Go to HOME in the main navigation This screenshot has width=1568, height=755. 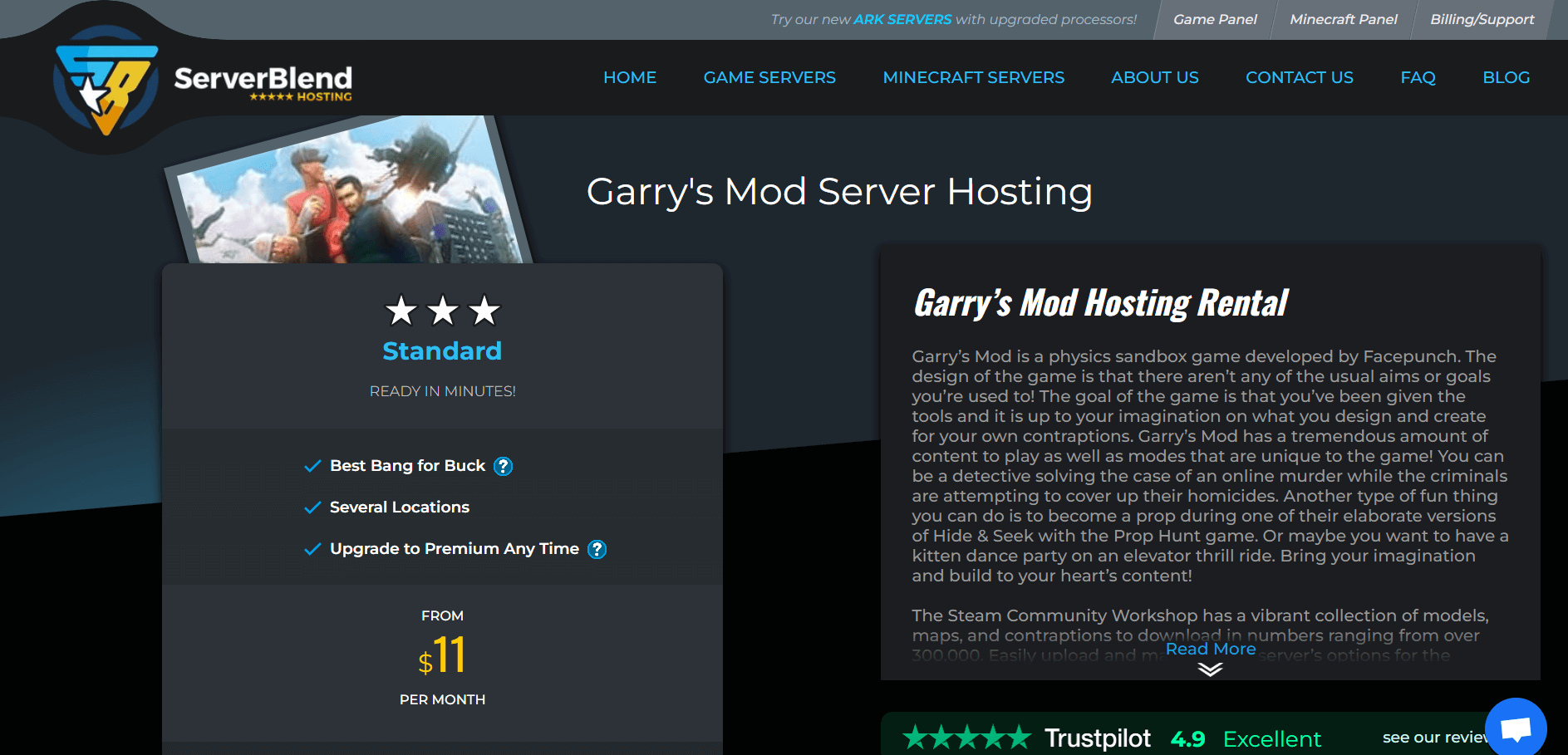pos(630,77)
